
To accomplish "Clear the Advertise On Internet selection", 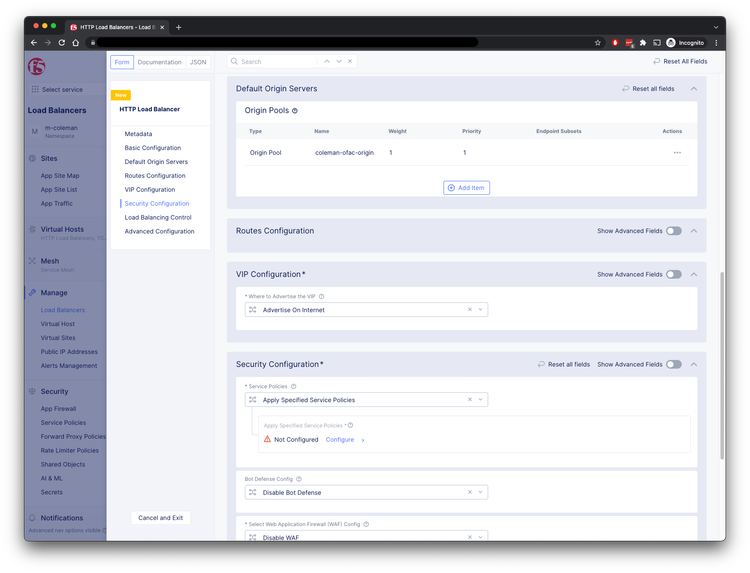I will pyautogui.click(x=470, y=310).
